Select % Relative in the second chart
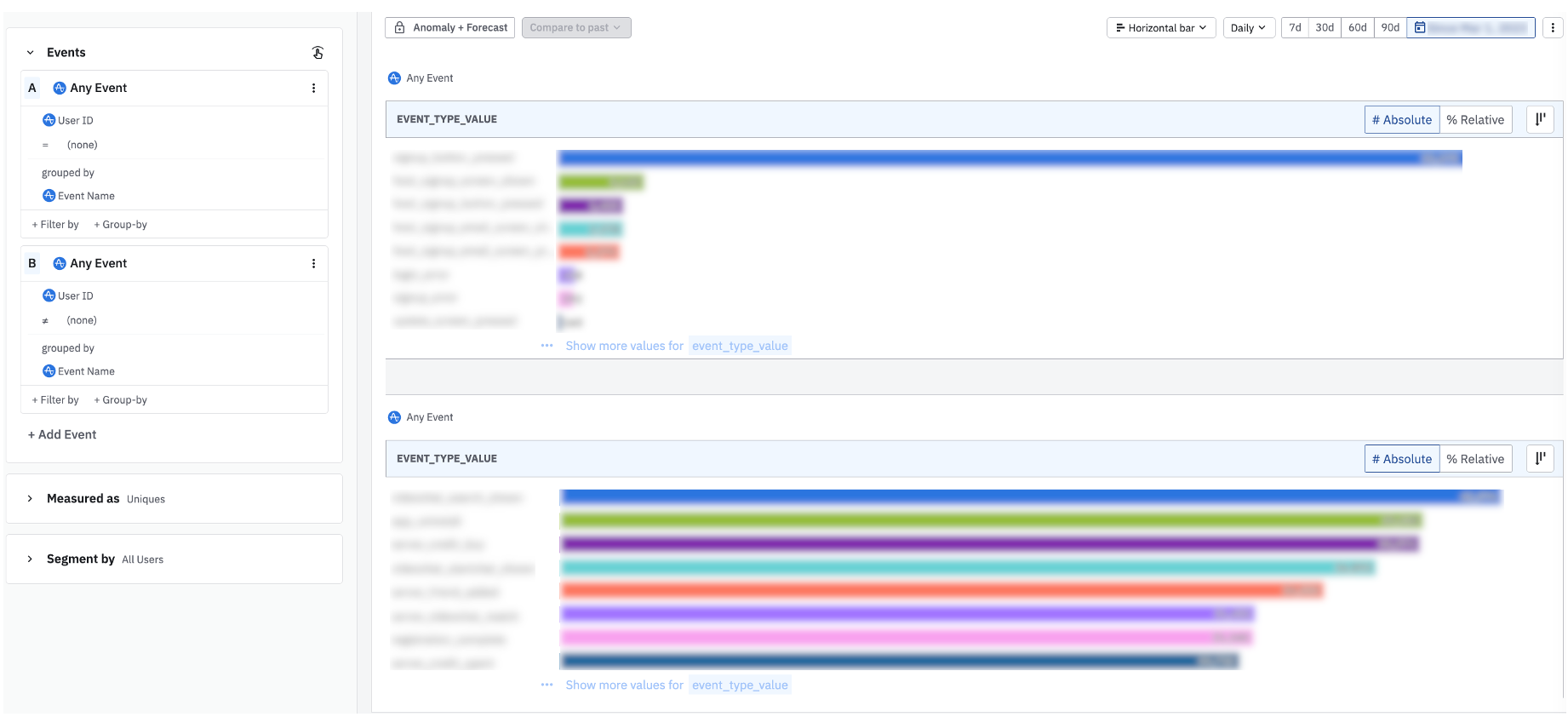Screen dimensions: 1568x717 click(x=1475, y=459)
